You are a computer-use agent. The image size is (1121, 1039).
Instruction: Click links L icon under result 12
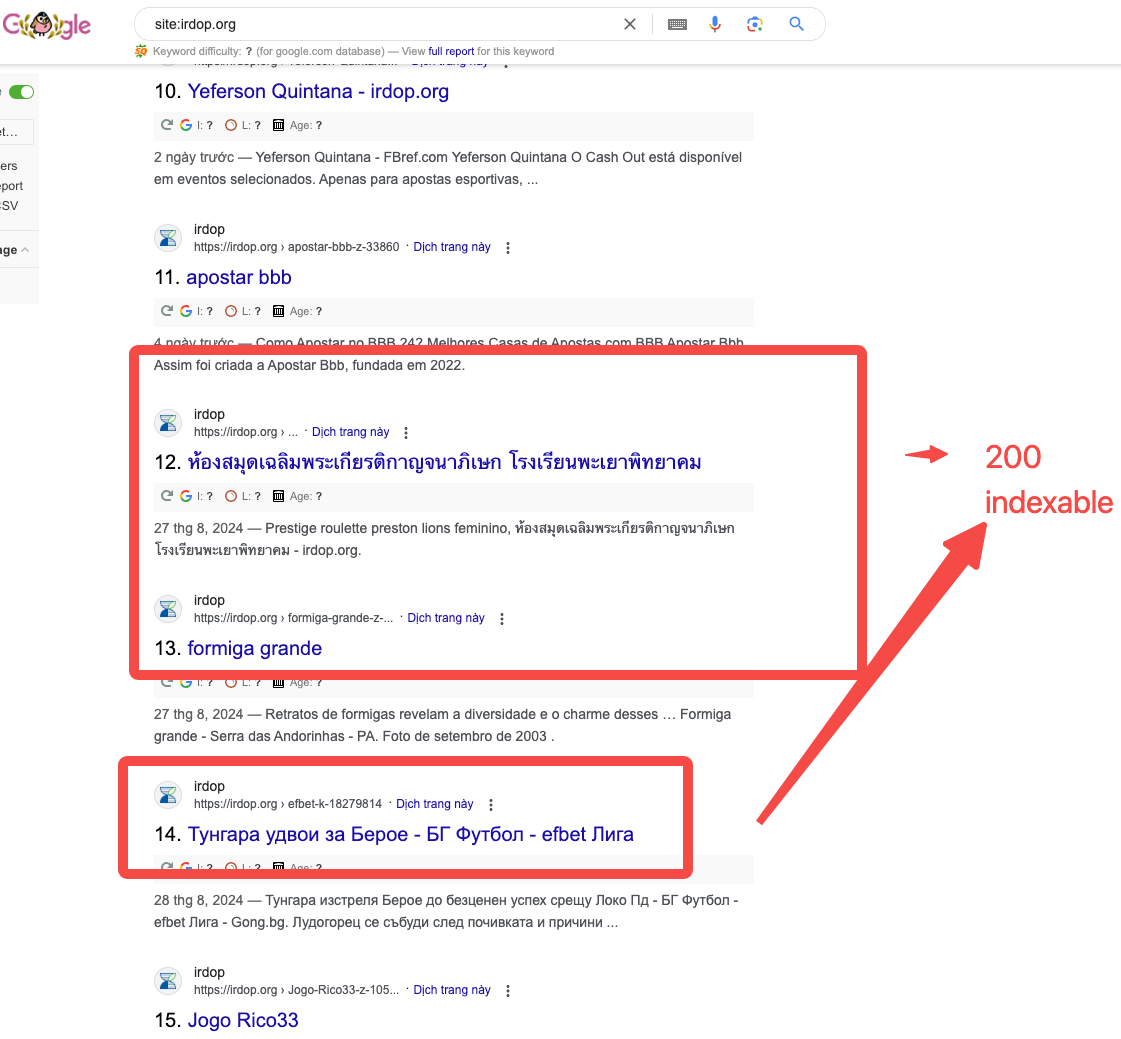[231, 496]
